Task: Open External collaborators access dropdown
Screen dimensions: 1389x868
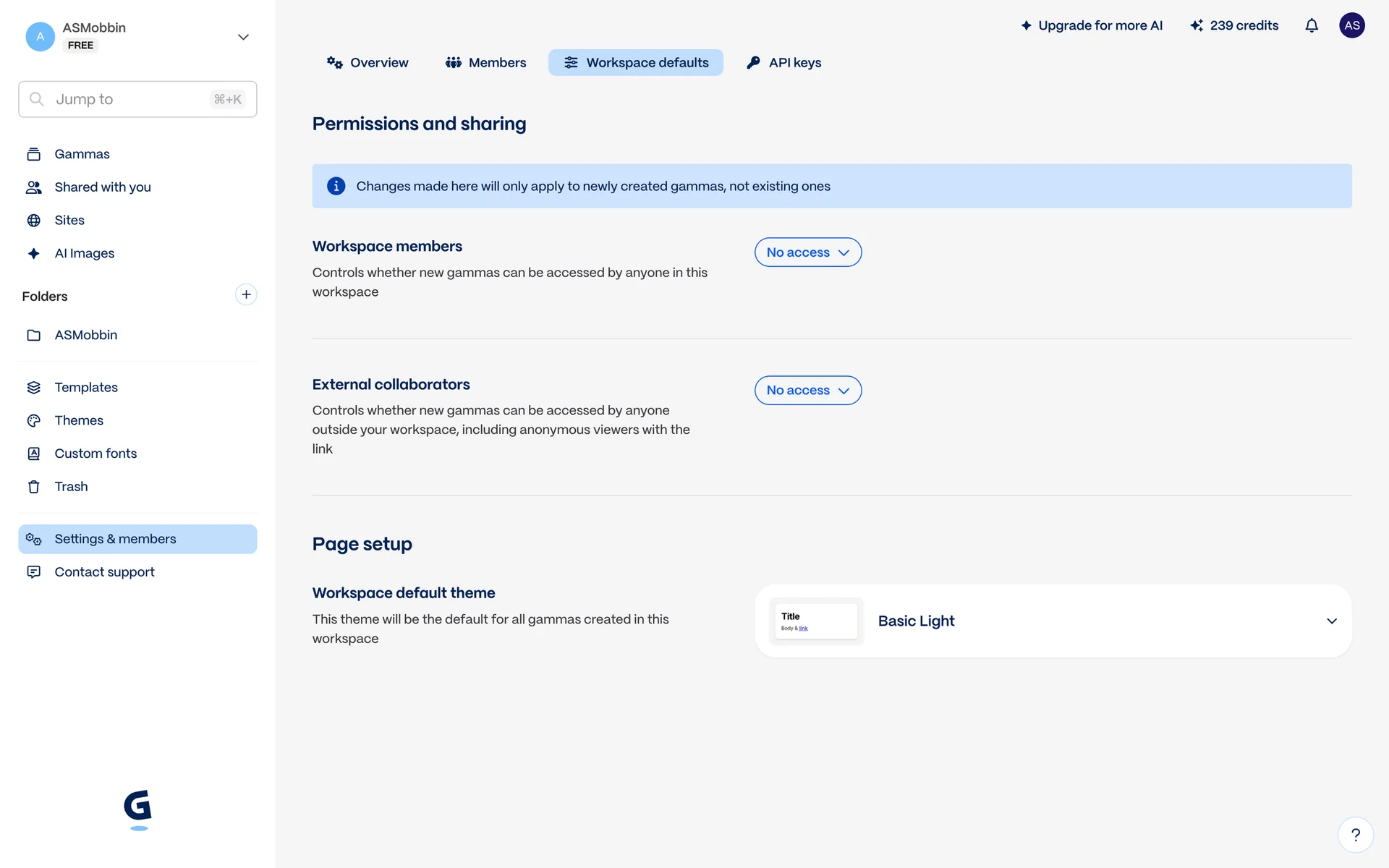Action: tap(807, 391)
